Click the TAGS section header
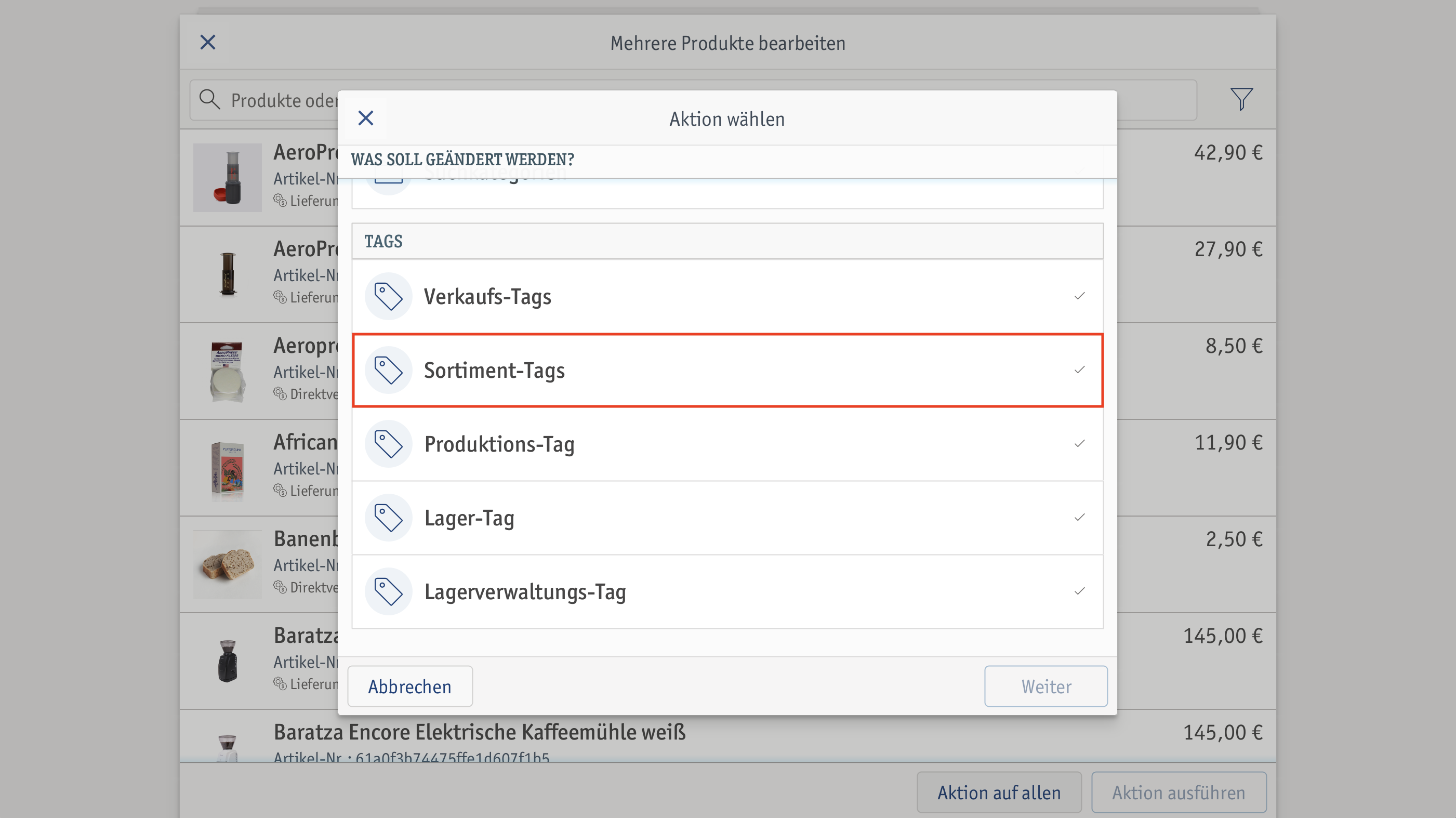Viewport: 1456px width, 818px height. point(727,241)
